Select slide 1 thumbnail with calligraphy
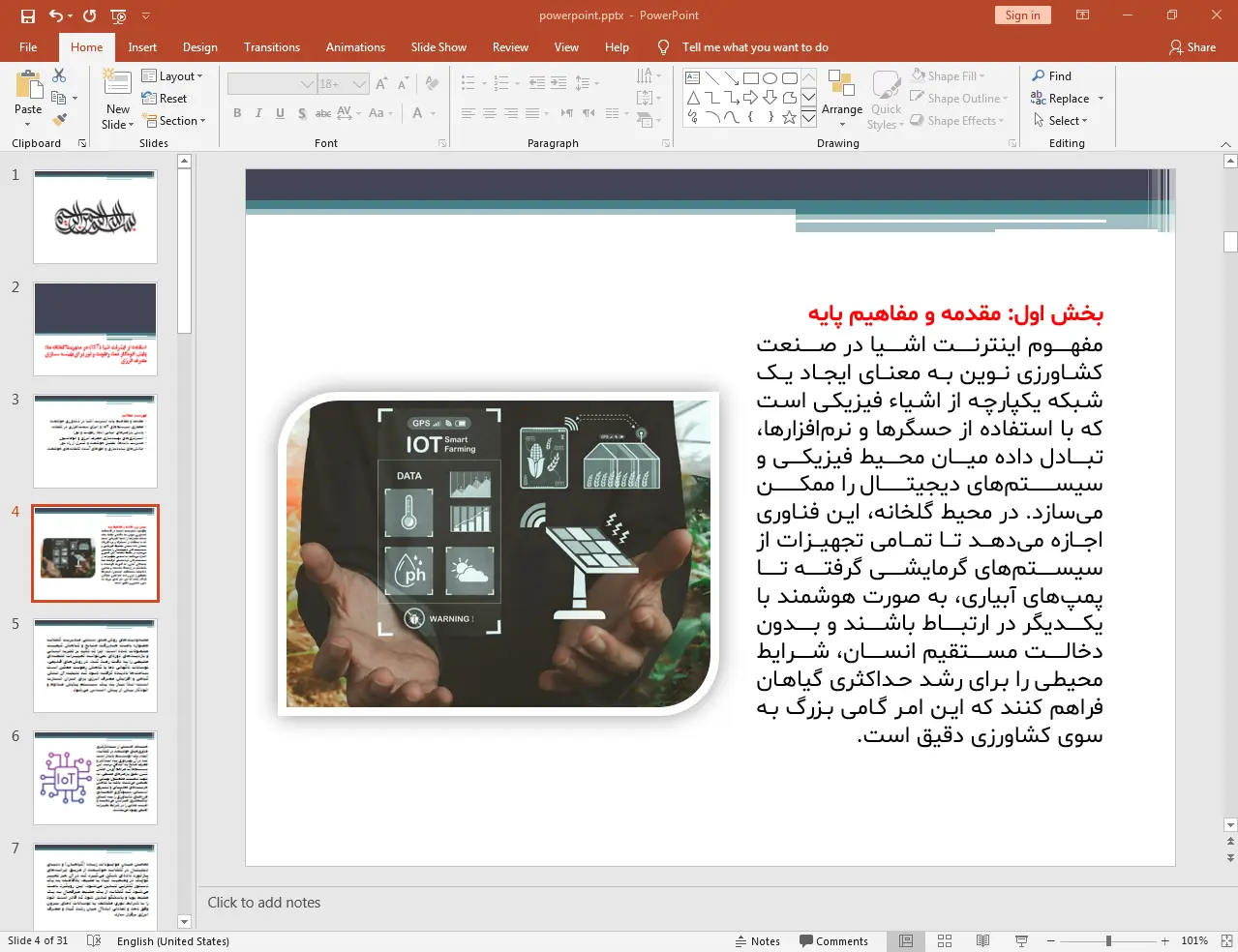Viewport: 1238px width, 952px height. pos(95,217)
